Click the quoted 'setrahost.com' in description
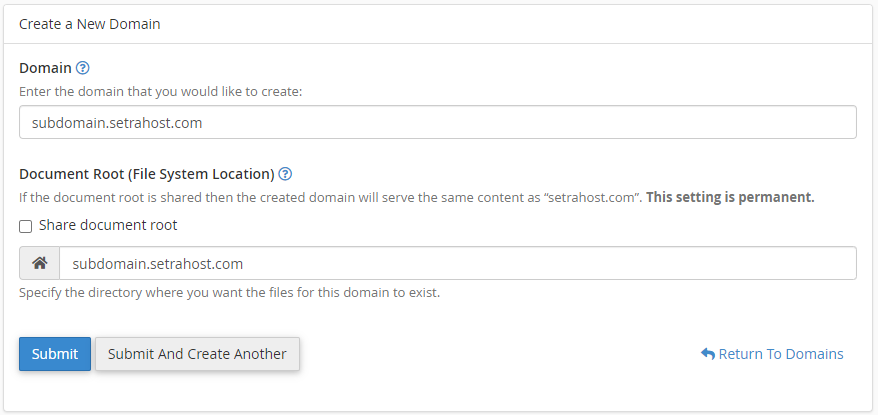 coord(592,198)
